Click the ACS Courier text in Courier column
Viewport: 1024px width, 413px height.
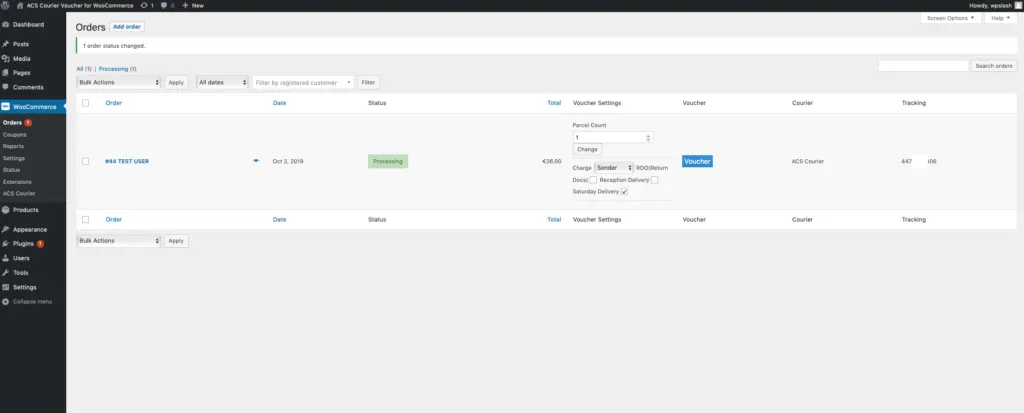[x=807, y=161]
